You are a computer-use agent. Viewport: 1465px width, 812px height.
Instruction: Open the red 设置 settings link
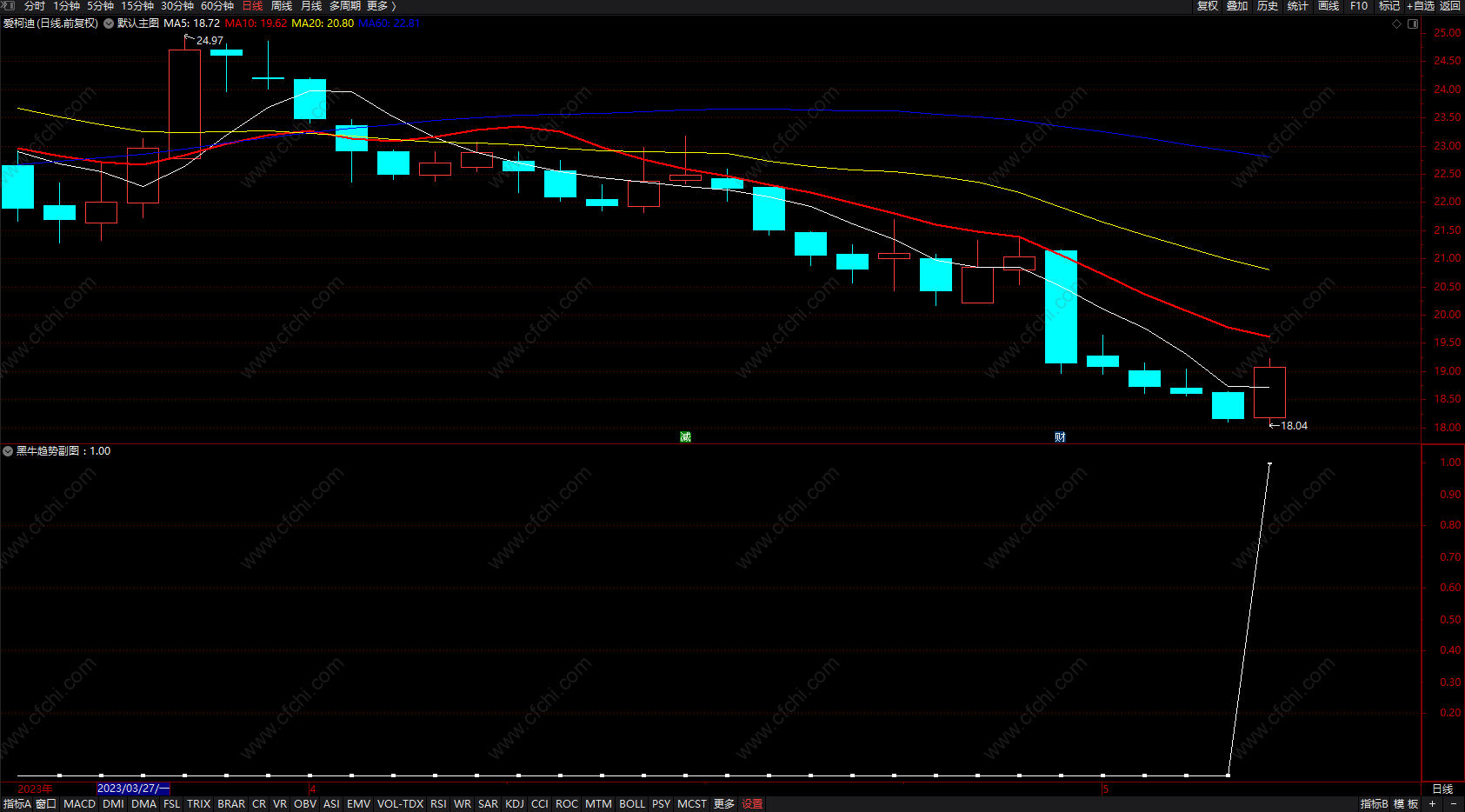(x=752, y=804)
